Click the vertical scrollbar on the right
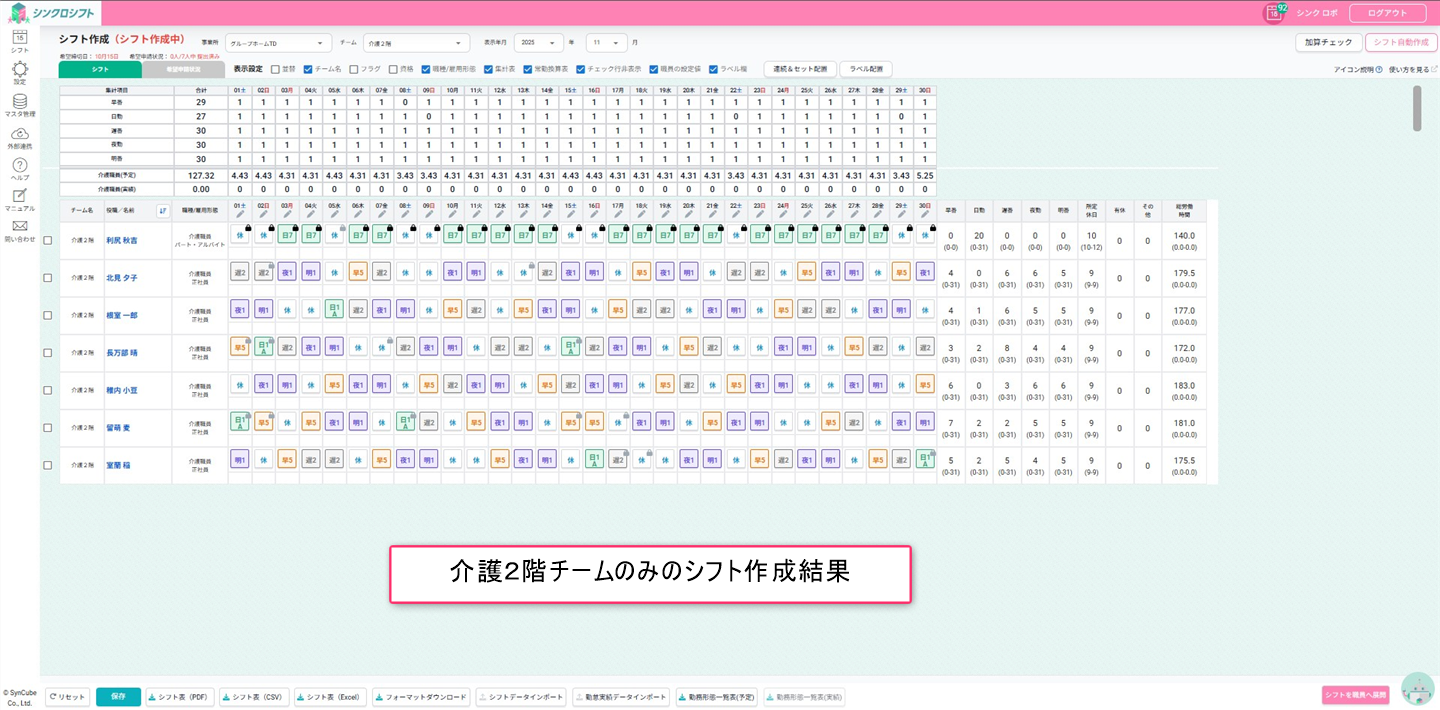Screen dimensions: 1440x710 (1416, 108)
